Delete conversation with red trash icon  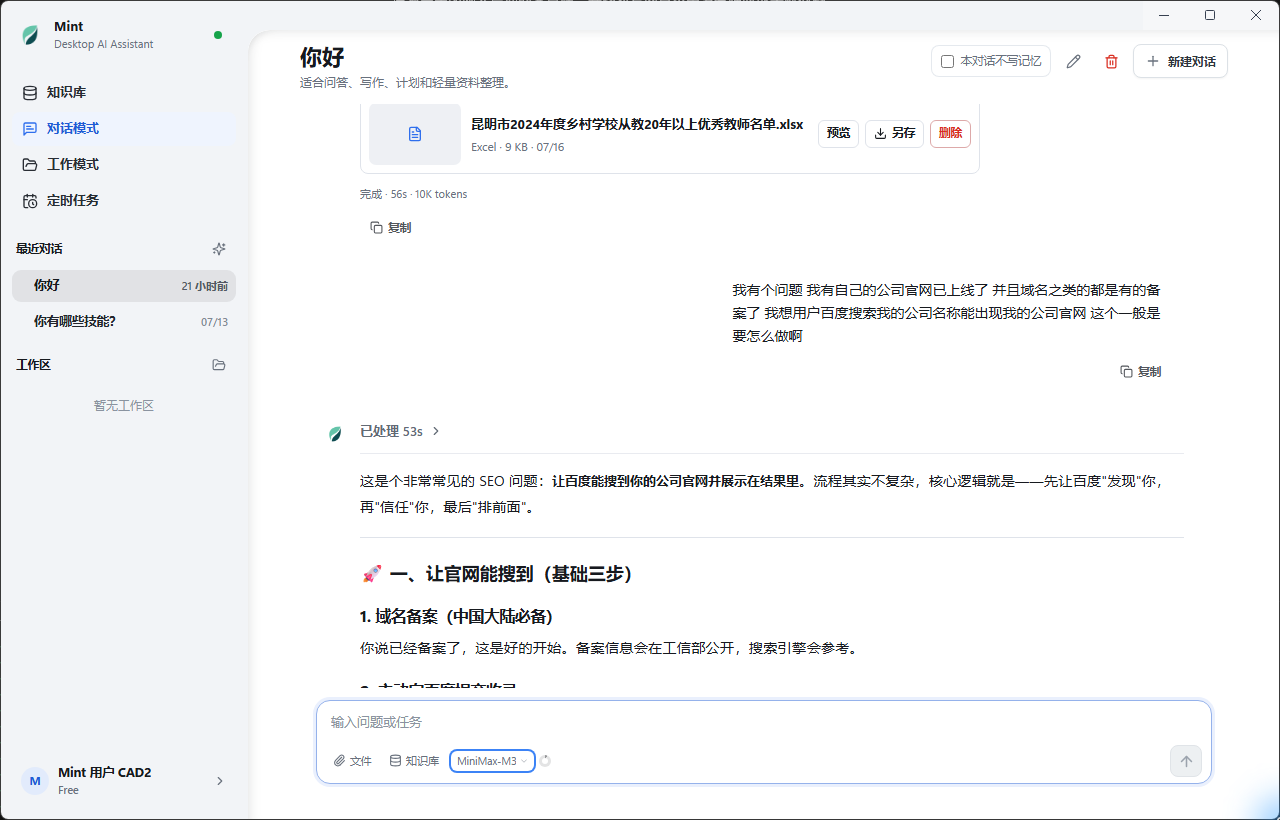tap(1111, 62)
